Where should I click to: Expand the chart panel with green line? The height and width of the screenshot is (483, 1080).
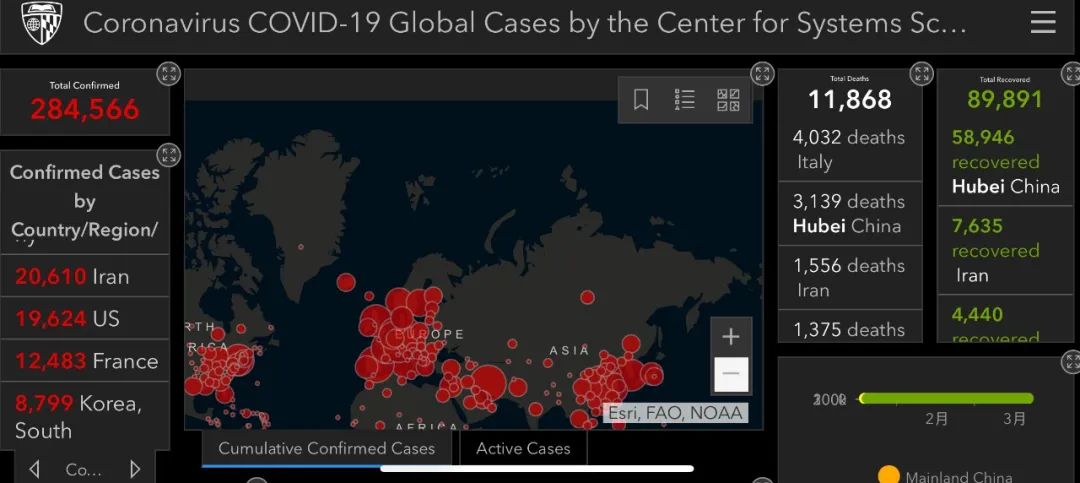coord(1072,362)
